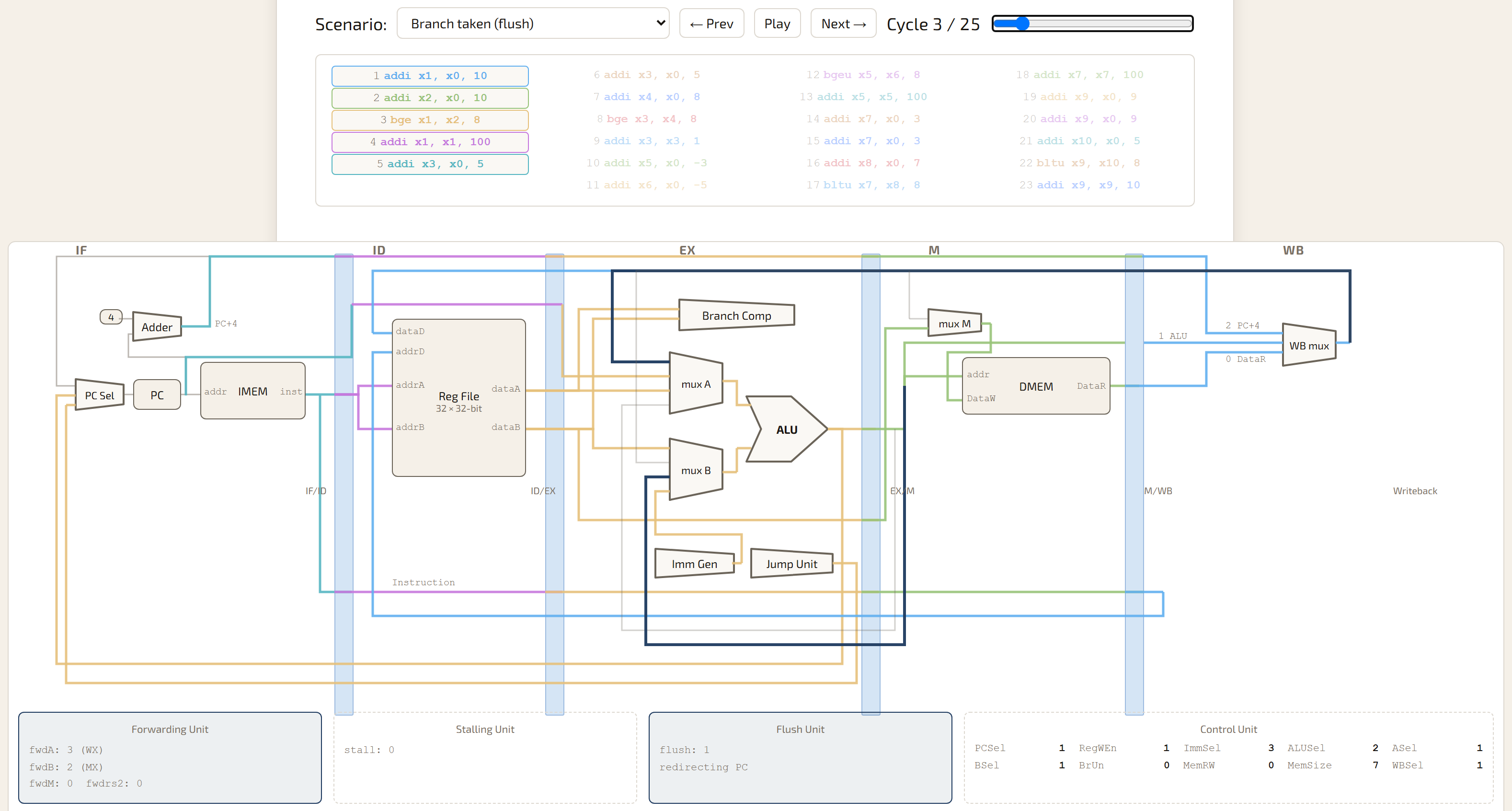Select the ALU block
Viewport: 1512px width, 811px height.
[787, 429]
